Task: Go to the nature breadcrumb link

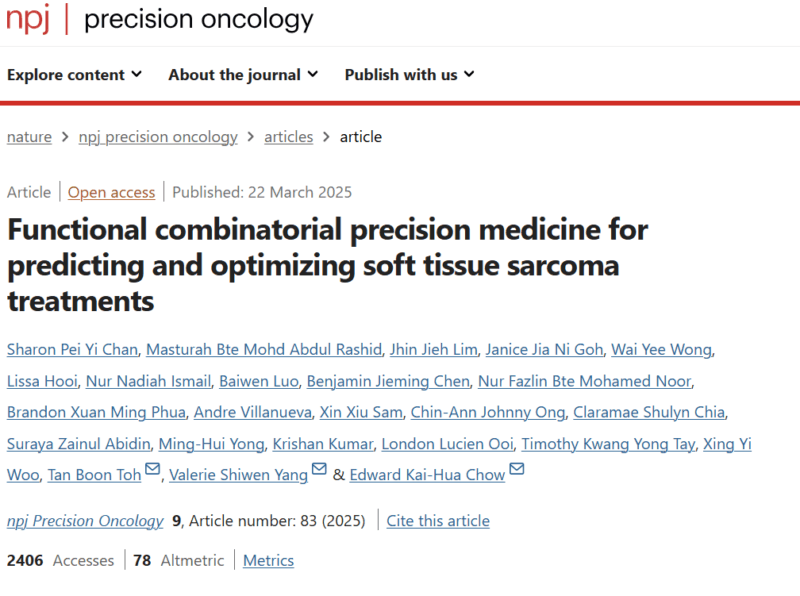Action: click(29, 137)
